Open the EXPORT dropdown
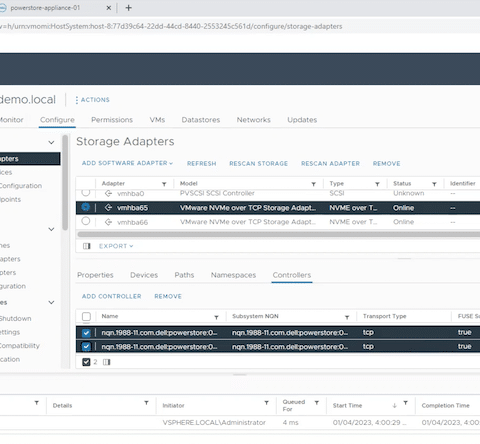Image resolution: width=480 pixels, height=444 pixels. tap(116, 246)
